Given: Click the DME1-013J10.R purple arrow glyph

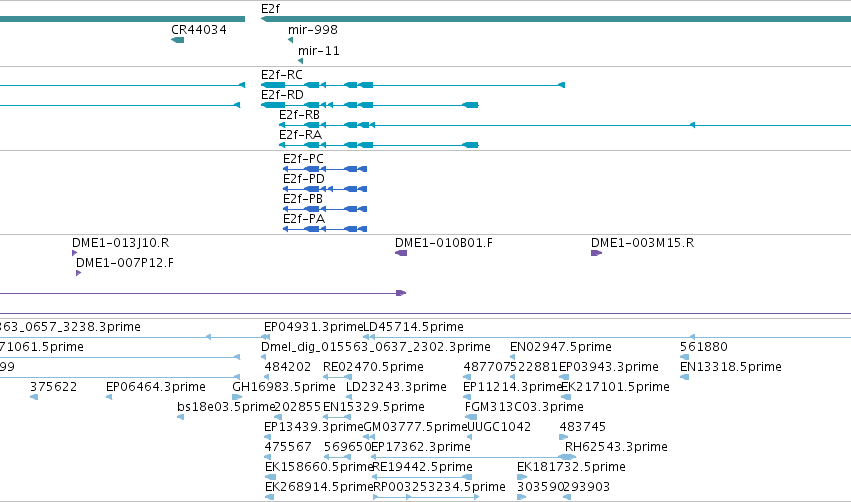Looking at the screenshot, I should click(74, 253).
